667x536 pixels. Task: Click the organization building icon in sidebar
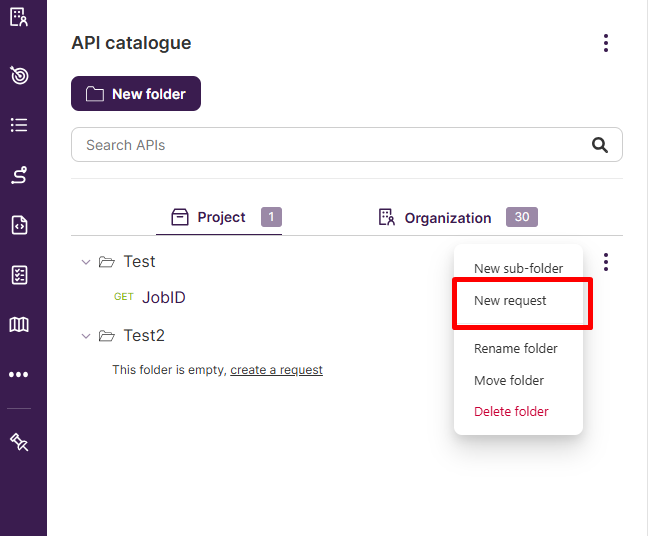[19, 17]
